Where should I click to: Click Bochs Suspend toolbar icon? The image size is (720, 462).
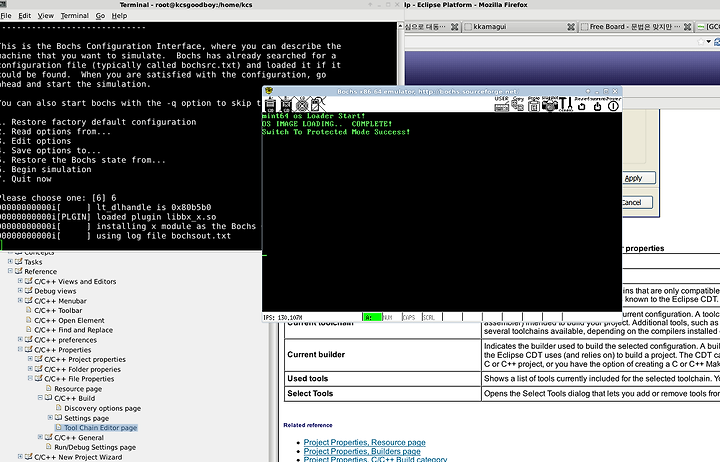(597, 104)
